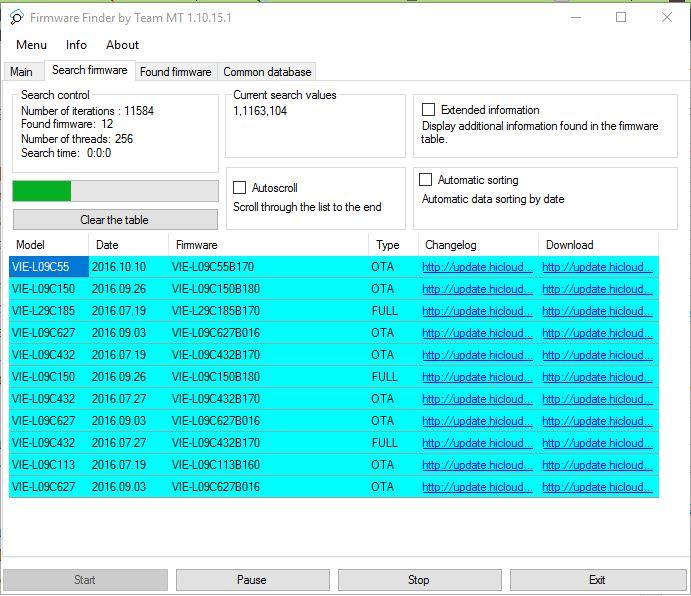Click the Number of iterations : 11584 text

tap(87, 111)
